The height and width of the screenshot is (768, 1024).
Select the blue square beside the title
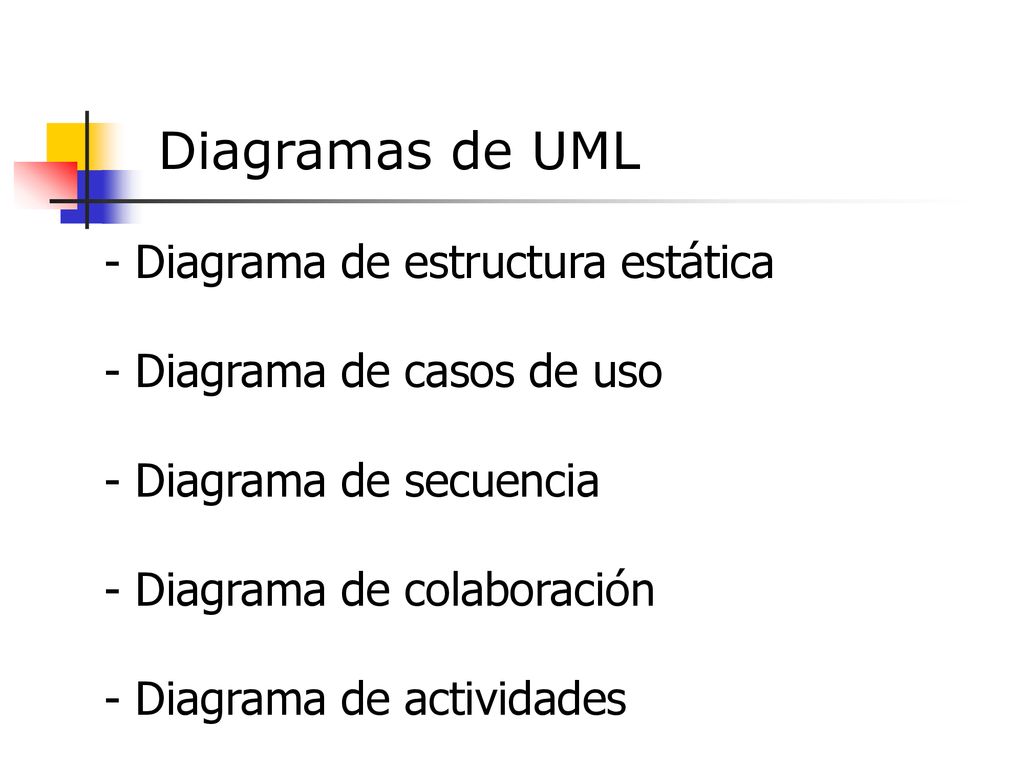pyautogui.click(x=98, y=197)
